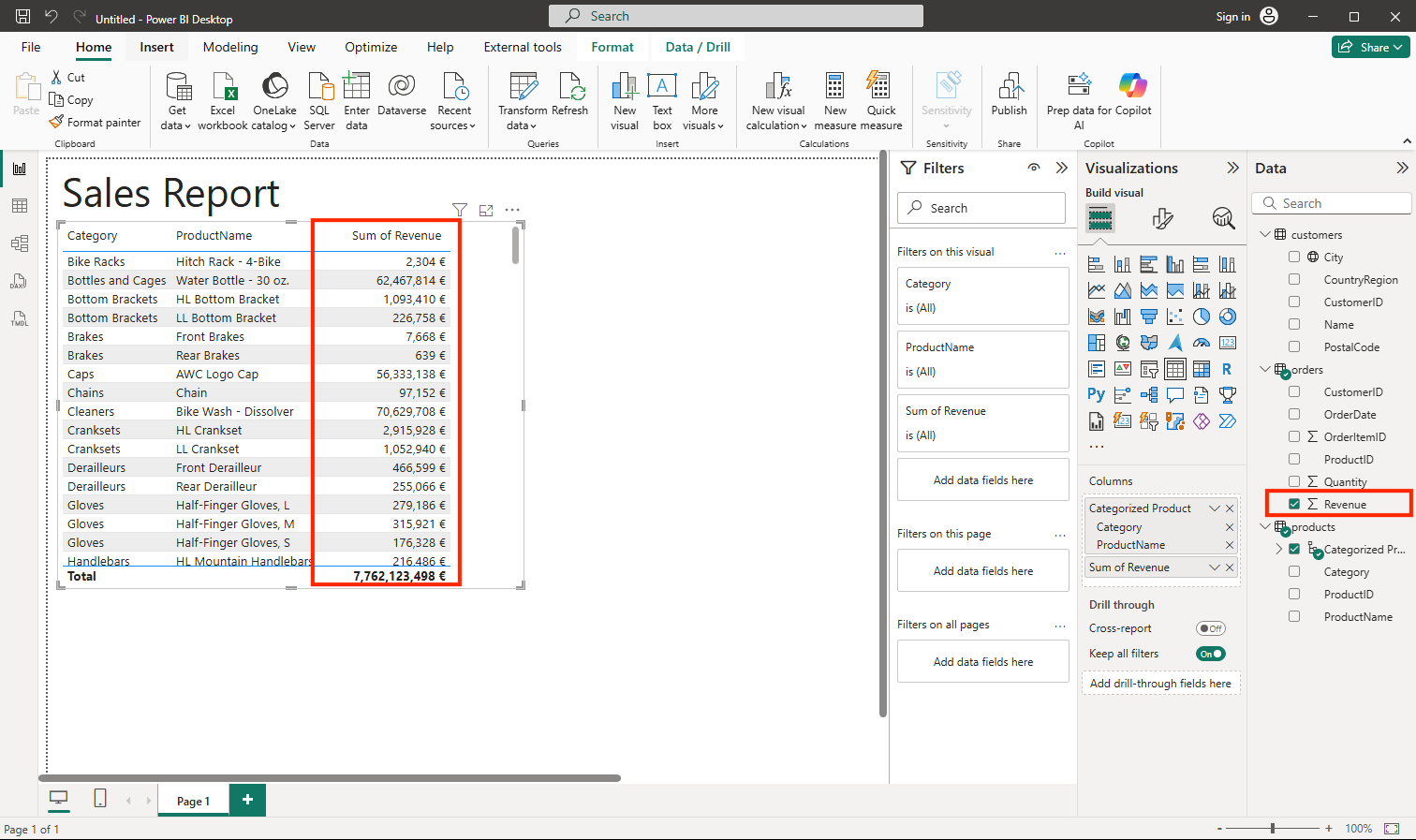Expand the Categorized Pr... hierarchy
The height and width of the screenshot is (840, 1416).
(x=1279, y=549)
